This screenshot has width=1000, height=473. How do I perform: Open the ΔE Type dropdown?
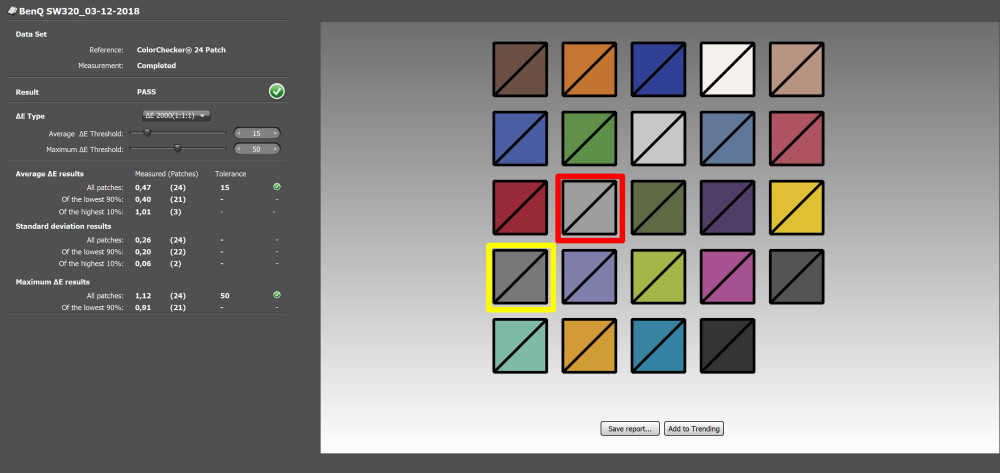tap(176, 115)
